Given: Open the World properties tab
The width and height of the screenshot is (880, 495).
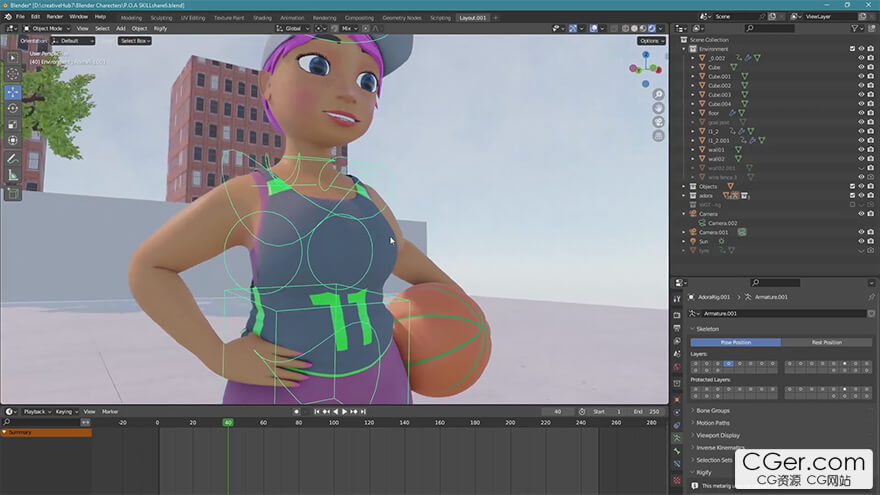Looking at the screenshot, I should pos(677,367).
